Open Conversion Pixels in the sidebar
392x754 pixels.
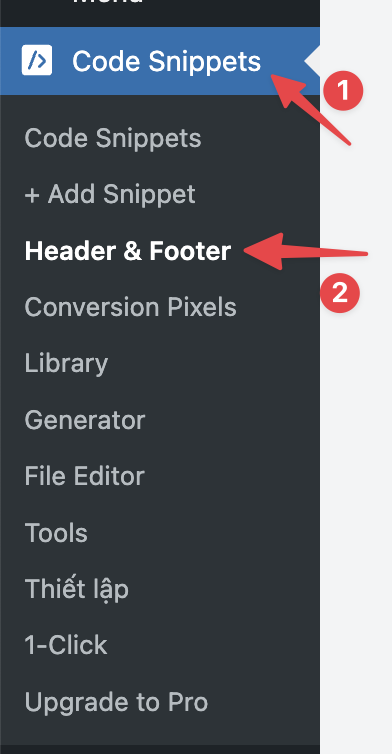pos(130,307)
